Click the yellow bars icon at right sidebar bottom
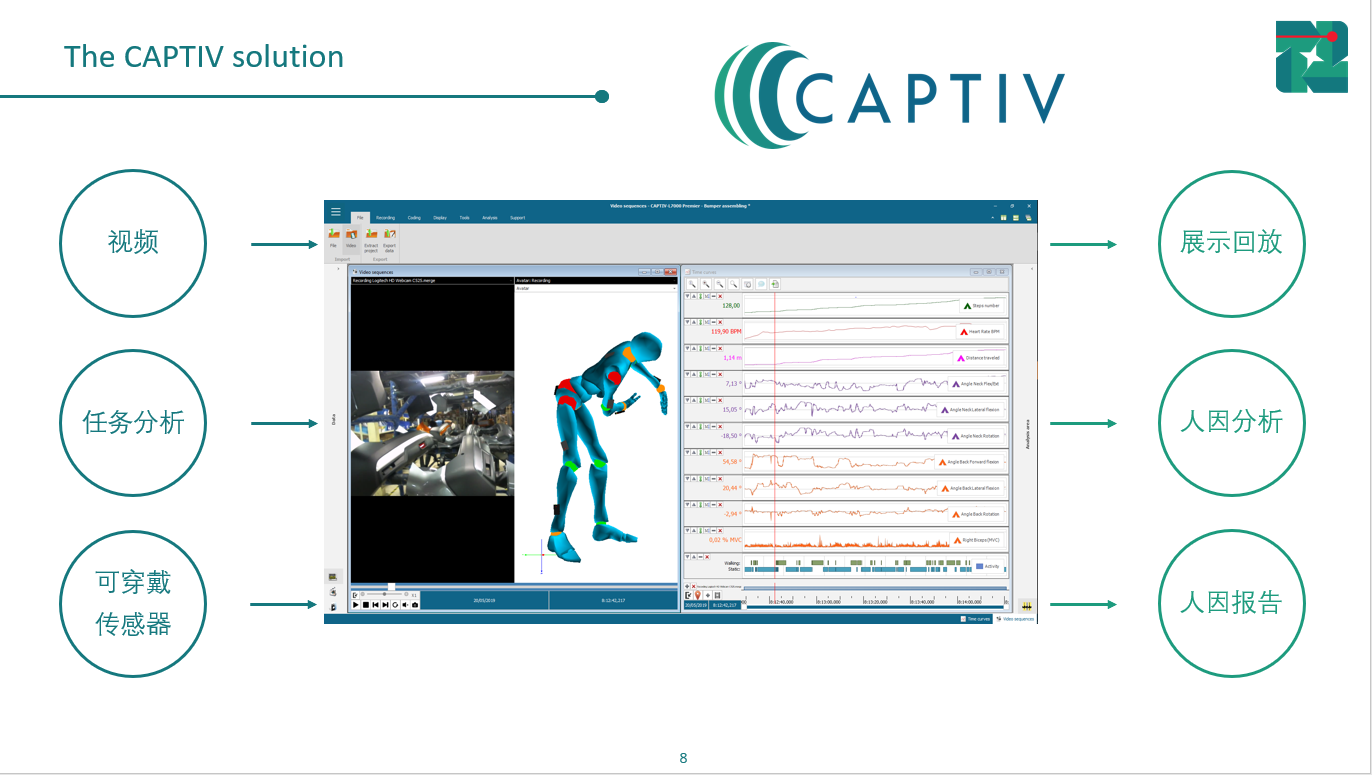 point(1027,607)
